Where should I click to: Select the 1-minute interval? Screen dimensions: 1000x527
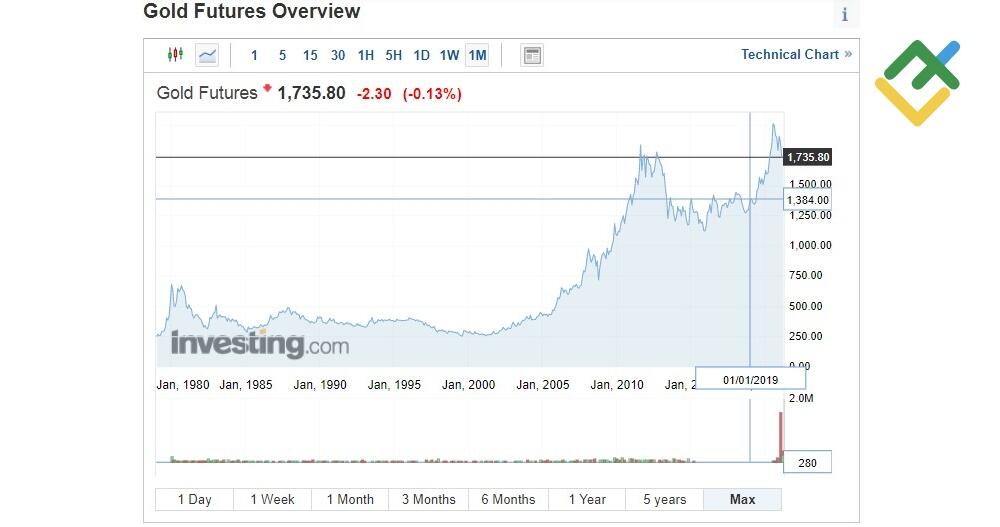[x=254, y=55]
